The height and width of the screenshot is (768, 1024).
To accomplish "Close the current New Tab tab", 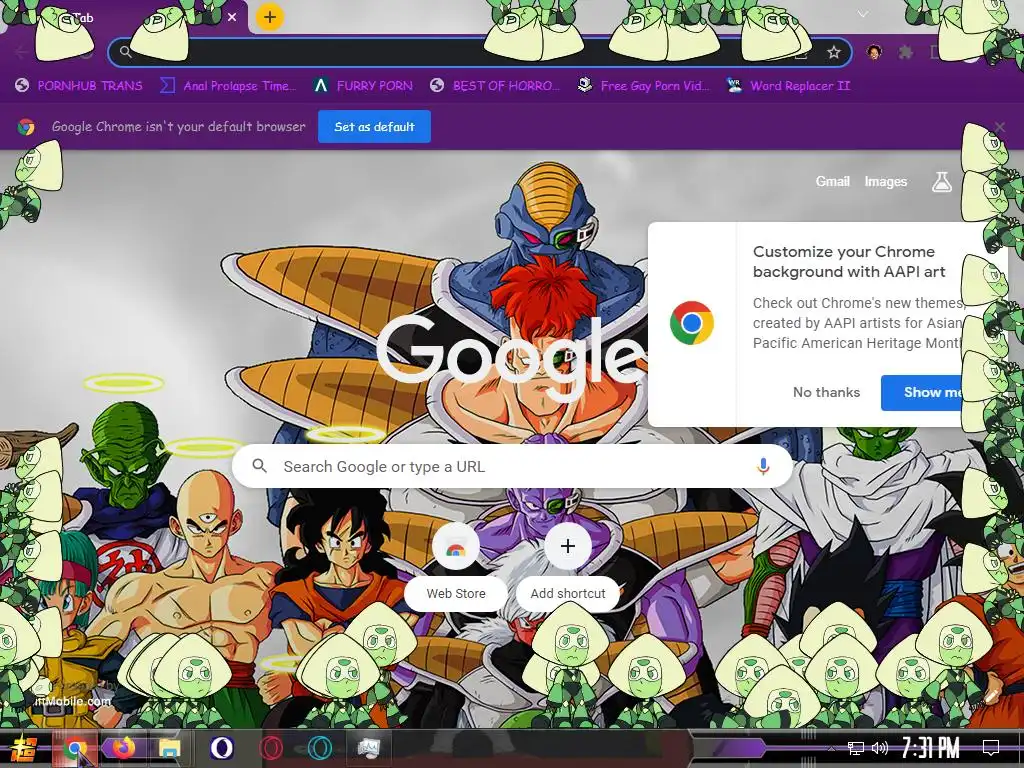I will point(232,18).
